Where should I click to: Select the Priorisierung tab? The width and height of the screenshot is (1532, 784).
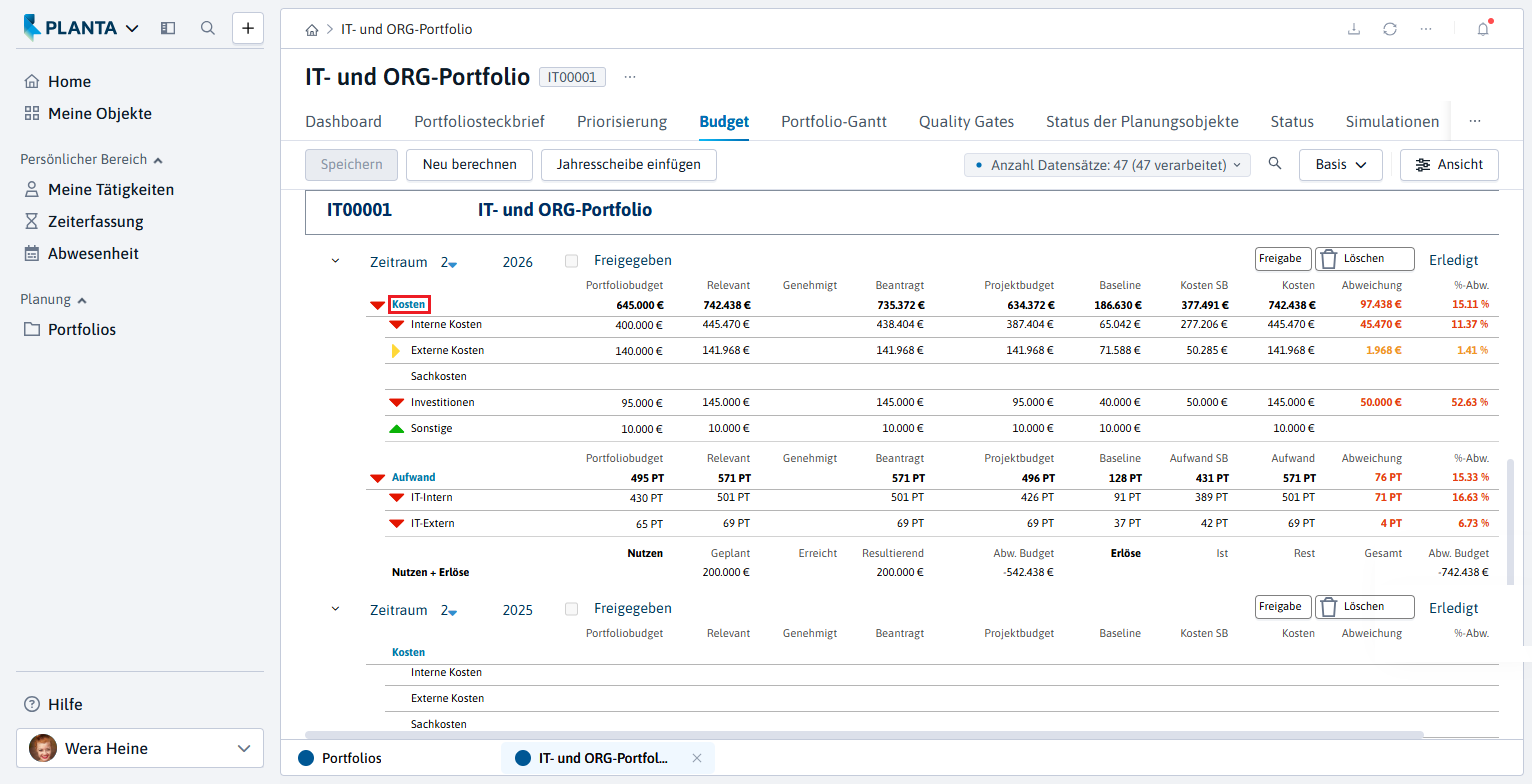(x=622, y=121)
